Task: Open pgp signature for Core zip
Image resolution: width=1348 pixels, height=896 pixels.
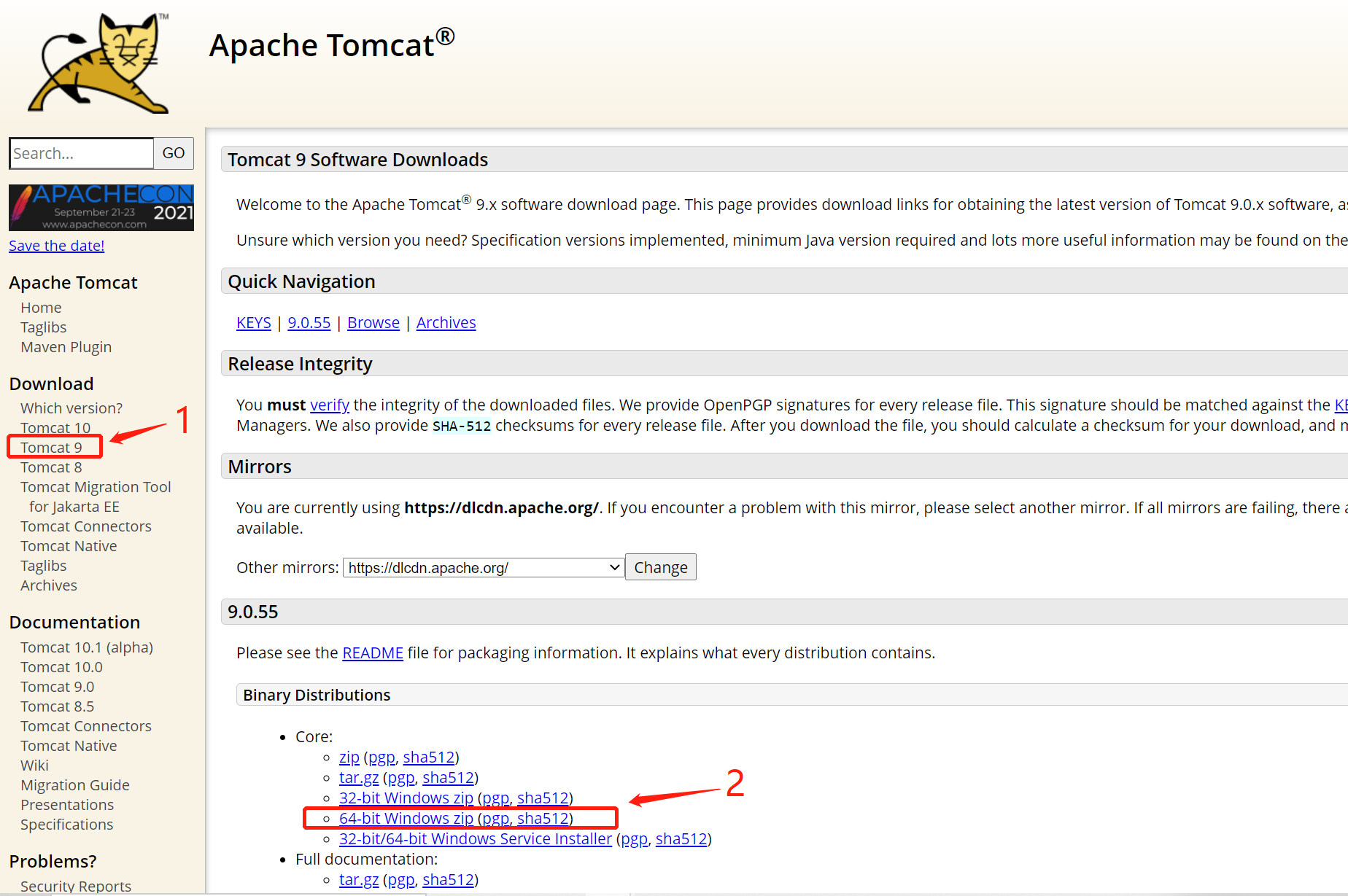Action: click(381, 757)
